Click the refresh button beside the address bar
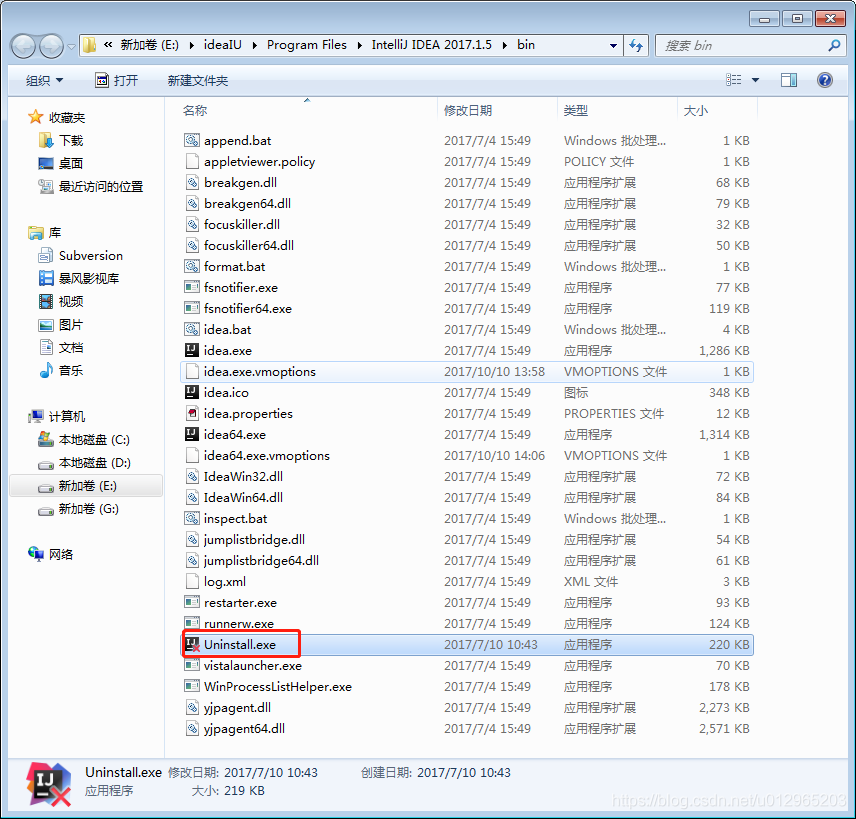This screenshot has height=819, width=856. tap(636, 45)
